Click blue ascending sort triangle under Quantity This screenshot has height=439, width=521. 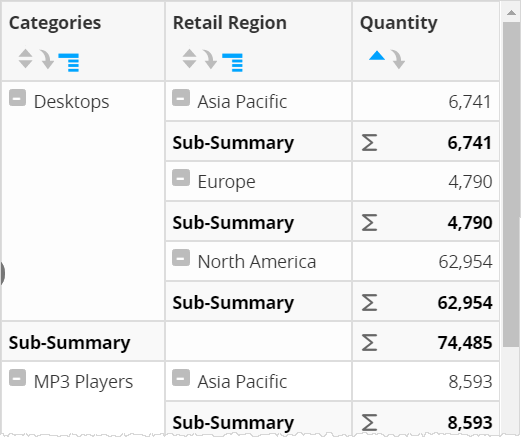(x=377, y=56)
